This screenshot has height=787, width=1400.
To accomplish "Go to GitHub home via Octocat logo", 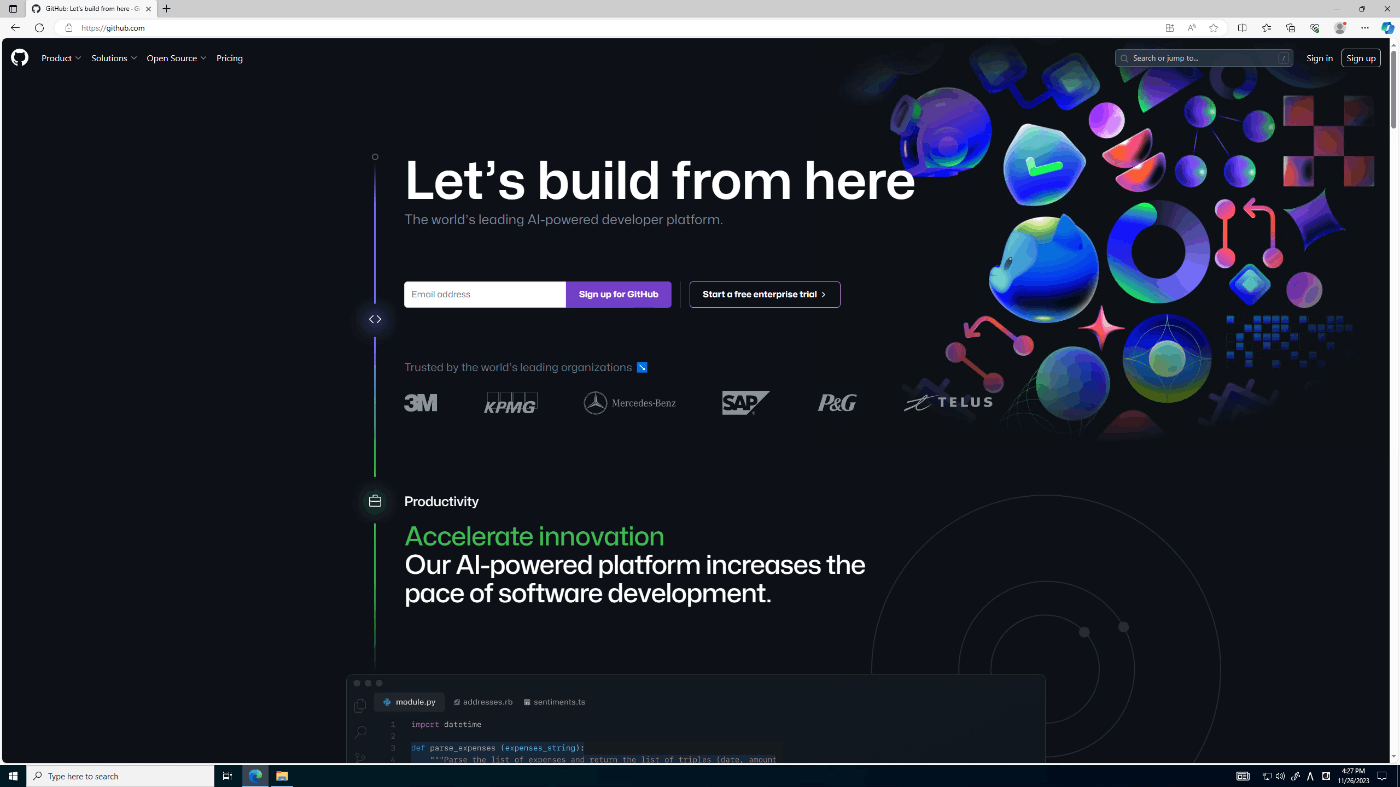I will tap(20, 58).
